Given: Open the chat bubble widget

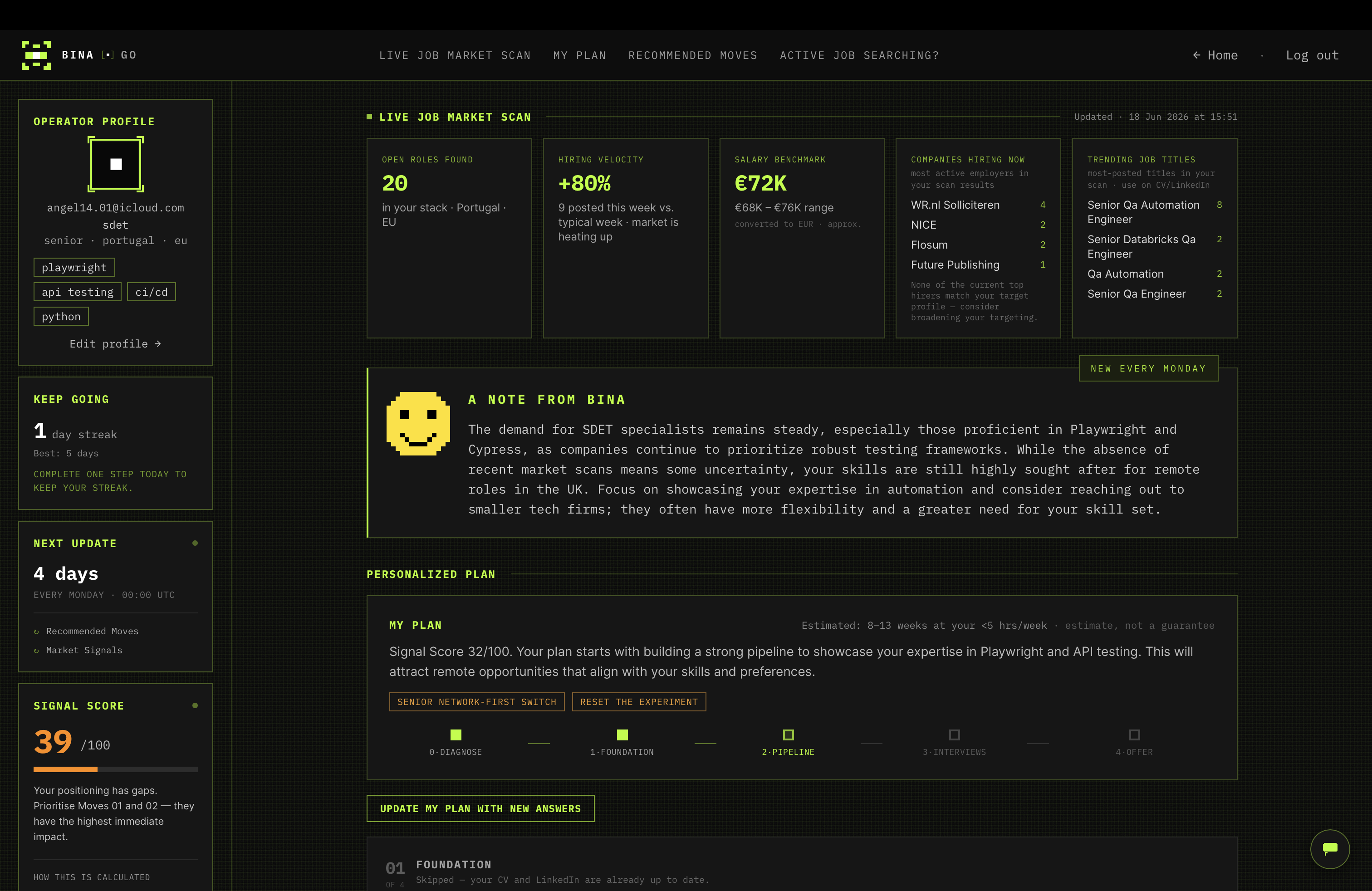Looking at the screenshot, I should tap(1329, 848).
